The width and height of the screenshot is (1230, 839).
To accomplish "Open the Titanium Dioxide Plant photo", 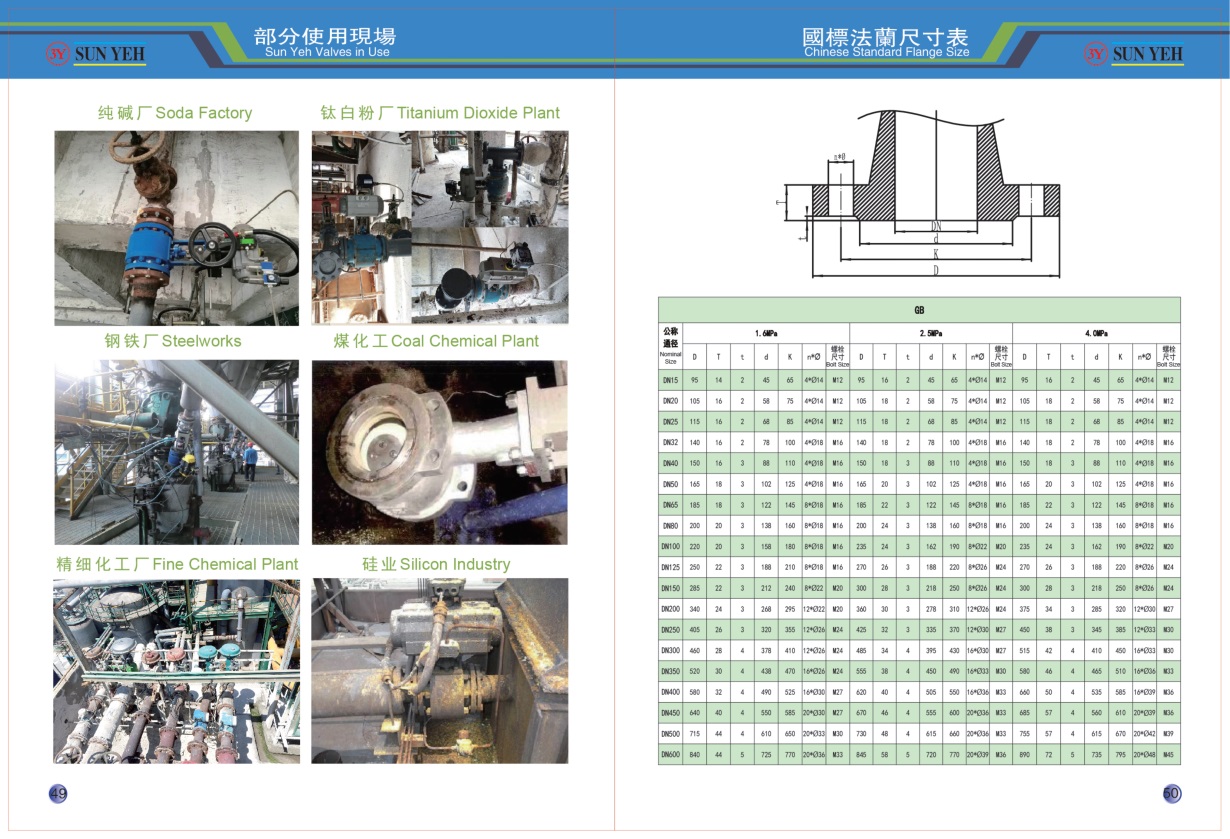I will pos(440,228).
